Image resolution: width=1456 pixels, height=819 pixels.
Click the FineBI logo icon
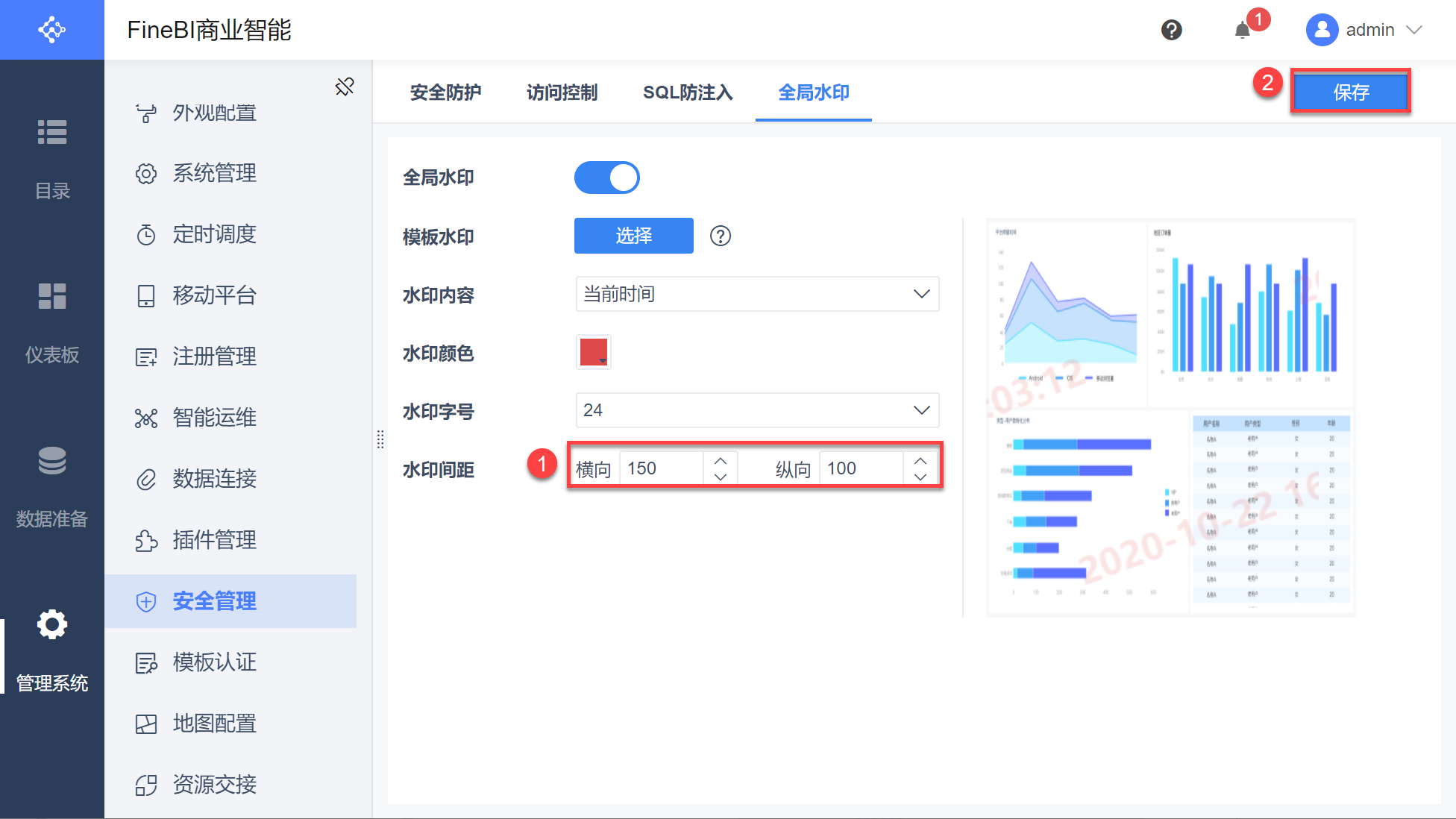click(x=52, y=30)
